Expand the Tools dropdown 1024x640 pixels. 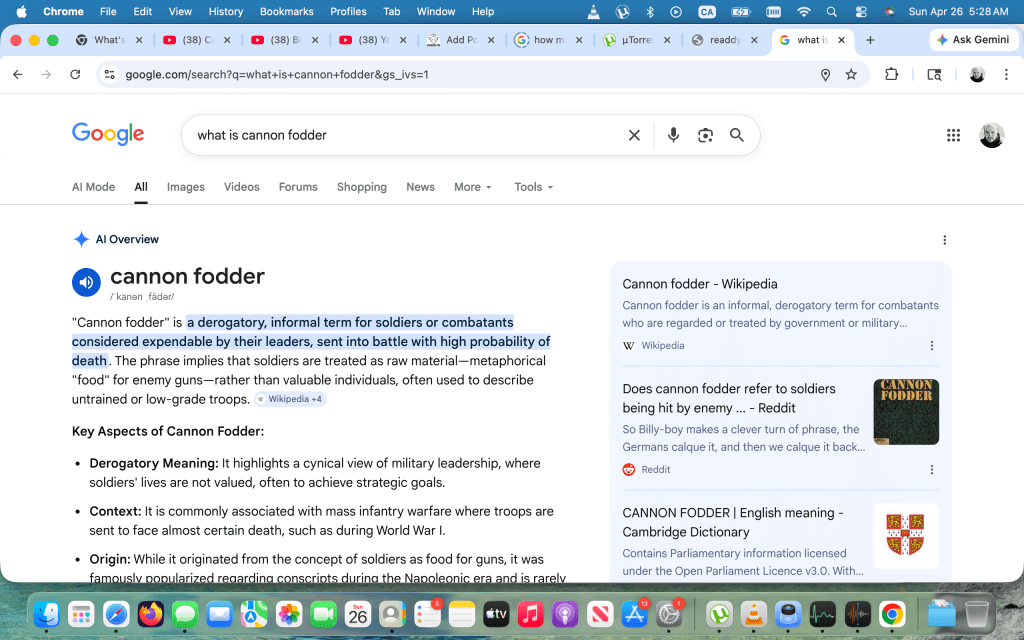[533, 187]
